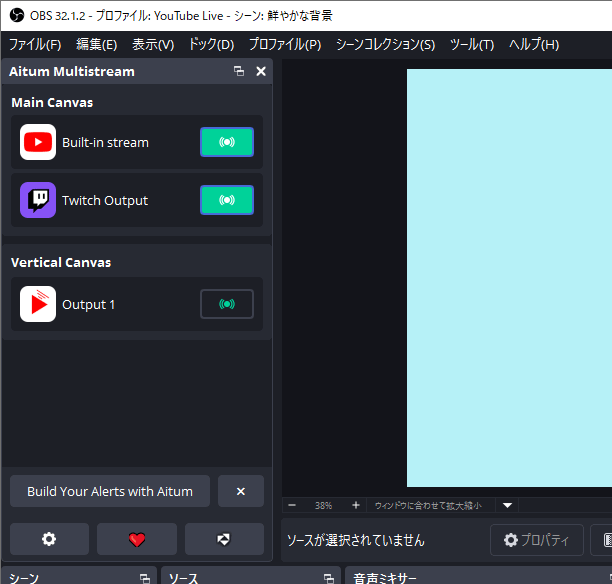The height and width of the screenshot is (584, 612).
Task: Click the red heart donate button
Action: tap(137, 539)
